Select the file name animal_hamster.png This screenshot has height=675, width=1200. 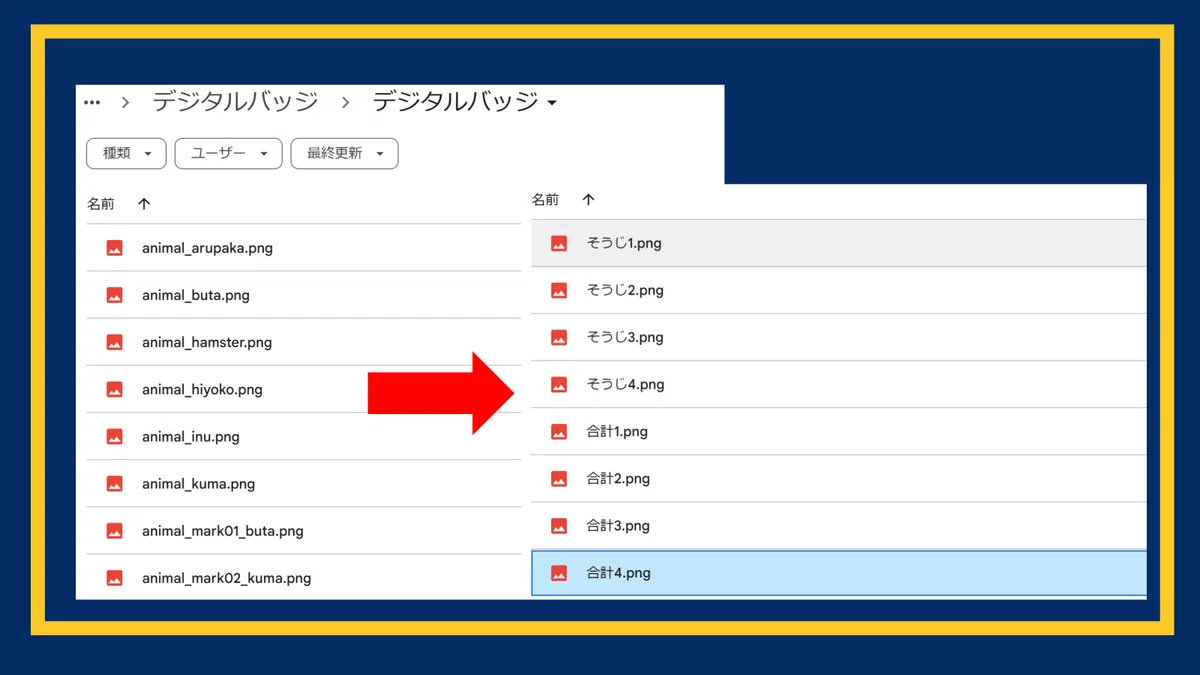207,342
